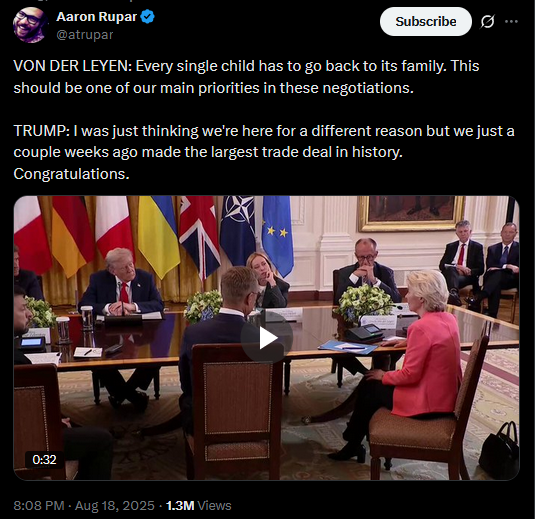Viewport: 535px width, 519px height.
Task: Click the VON DER LEYEN quote paragraph
Action: pos(246,77)
